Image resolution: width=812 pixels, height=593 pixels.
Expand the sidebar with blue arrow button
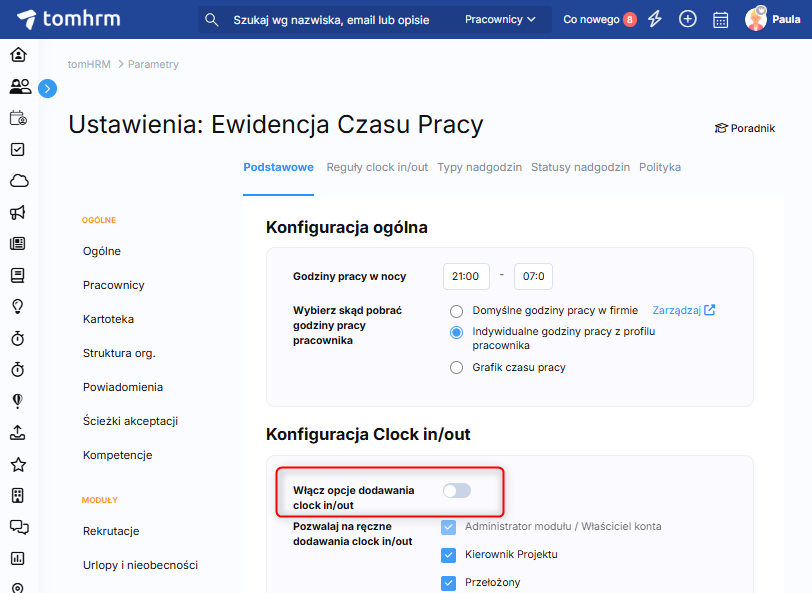[x=47, y=89]
